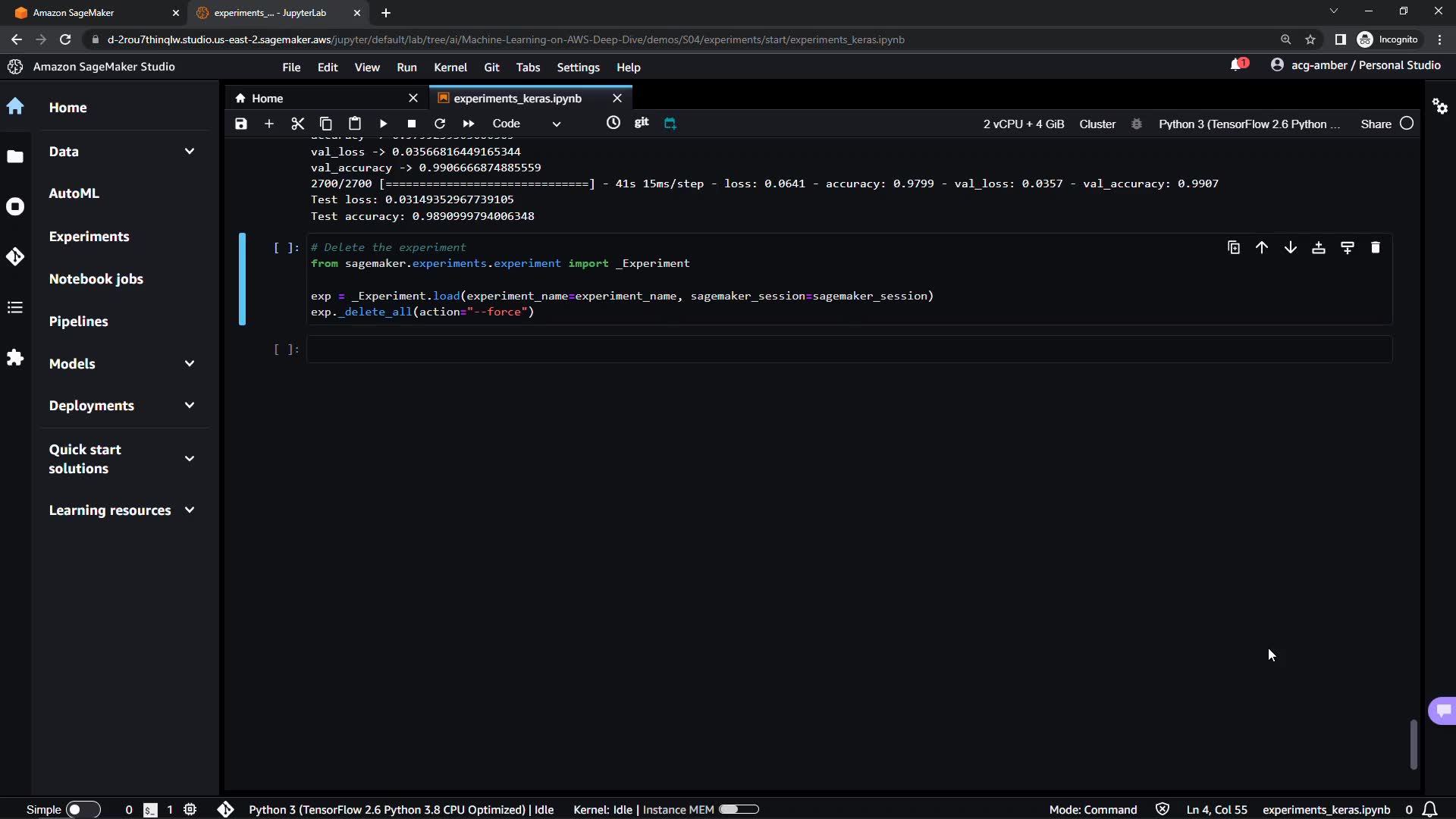Open Experiments in the sidebar

pyautogui.click(x=89, y=237)
